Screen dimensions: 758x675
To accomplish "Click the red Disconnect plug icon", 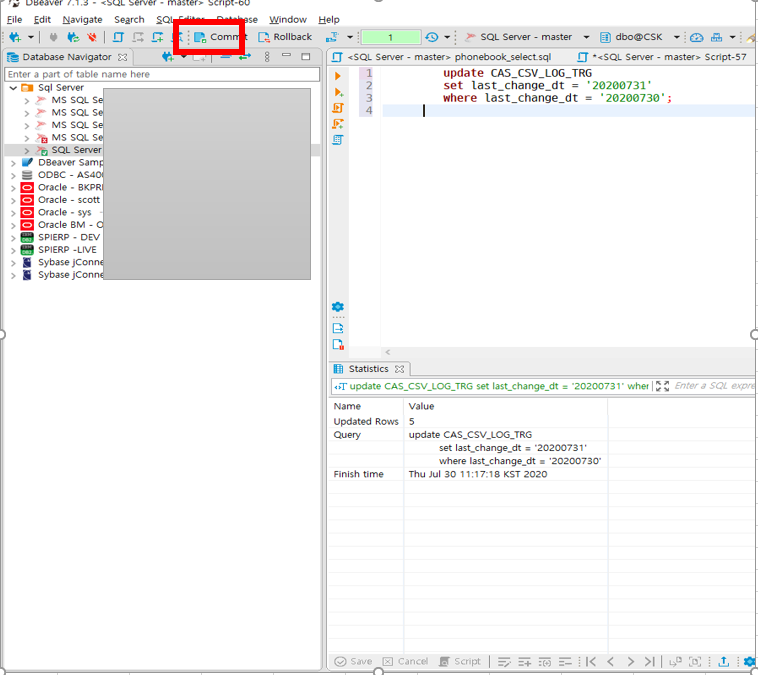I will pyautogui.click(x=91, y=37).
